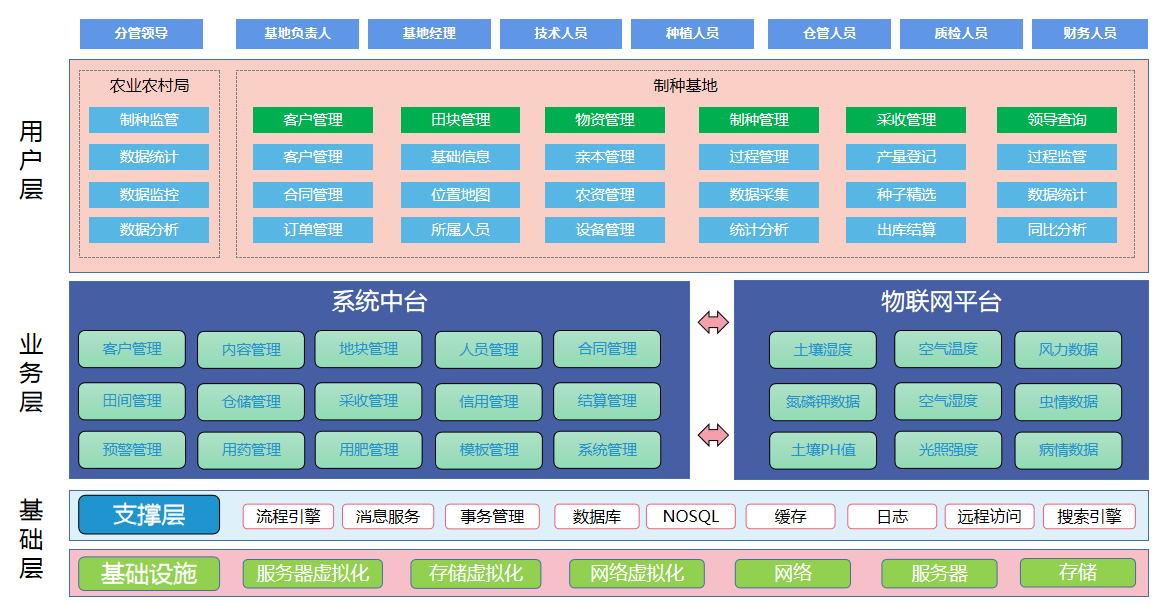Open 预警管理 in 系统中台

click(131, 449)
